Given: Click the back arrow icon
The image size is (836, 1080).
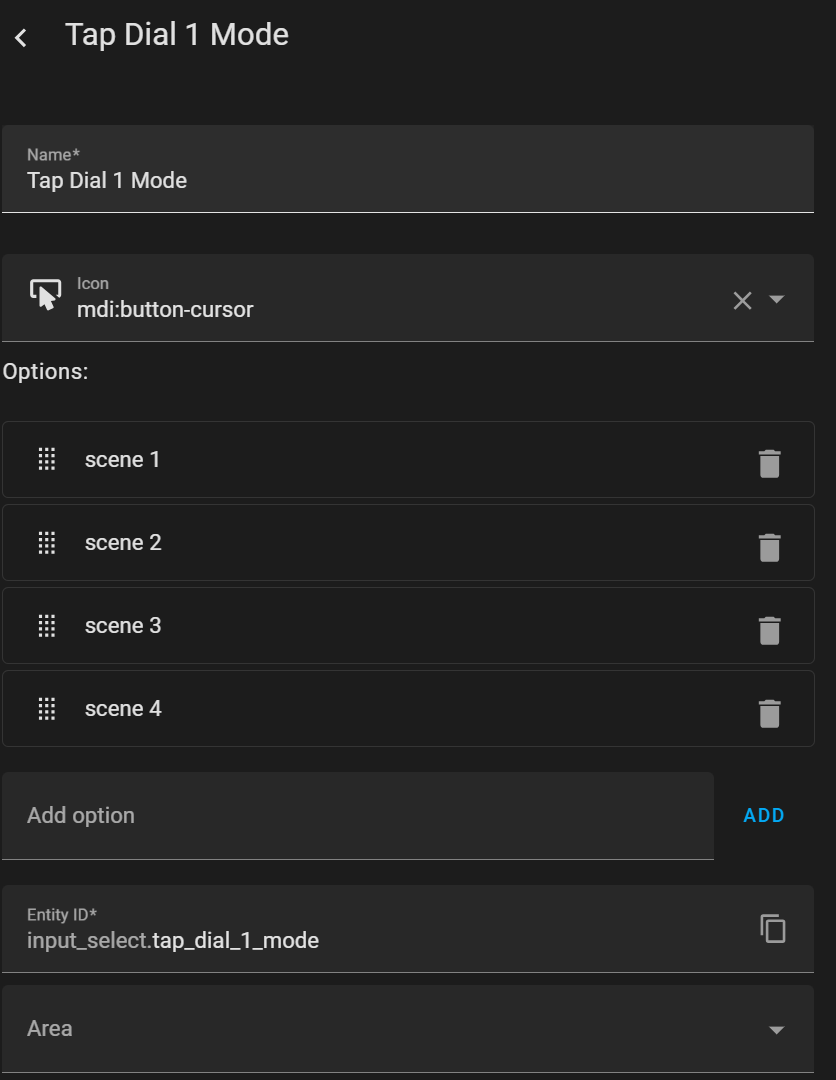Looking at the screenshot, I should point(21,38).
